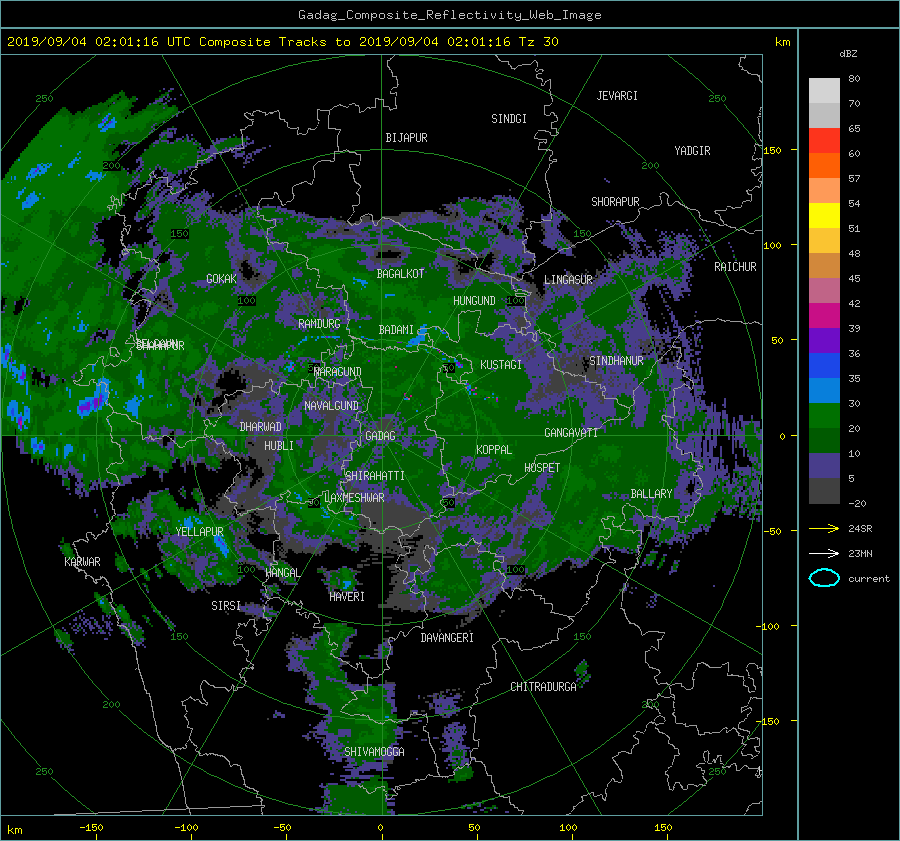Click the 80 dBZ value on the scale
Image resolution: width=900 pixels, height=841 pixels.
point(854,79)
